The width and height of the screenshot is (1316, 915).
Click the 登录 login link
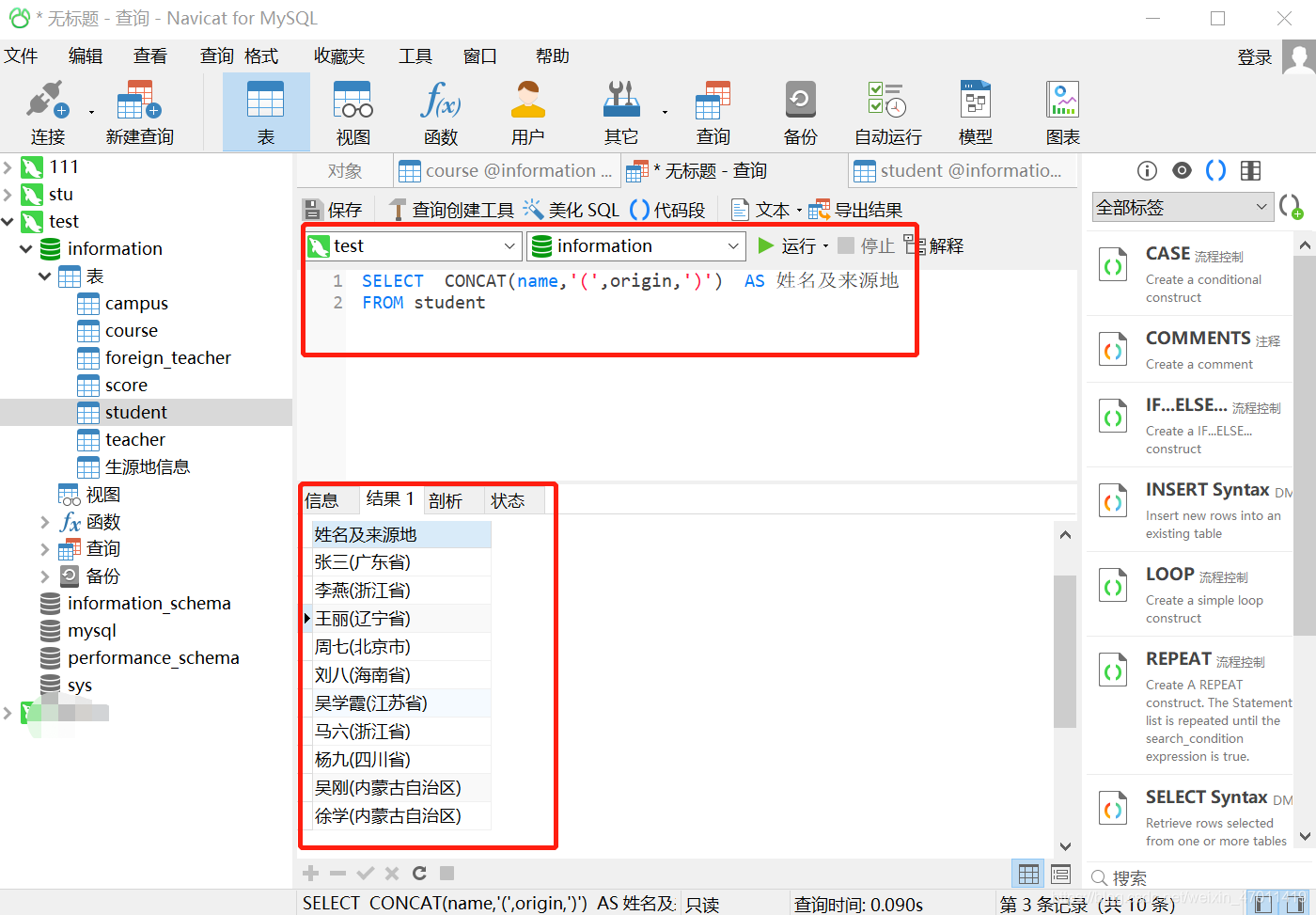[1255, 57]
